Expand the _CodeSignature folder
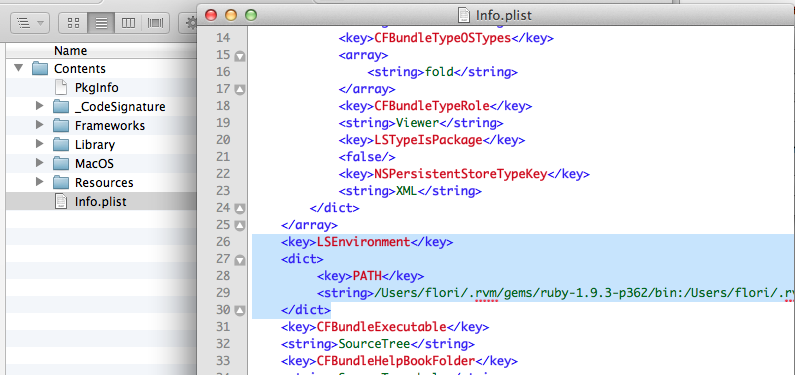795x375 pixels. [40, 106]
